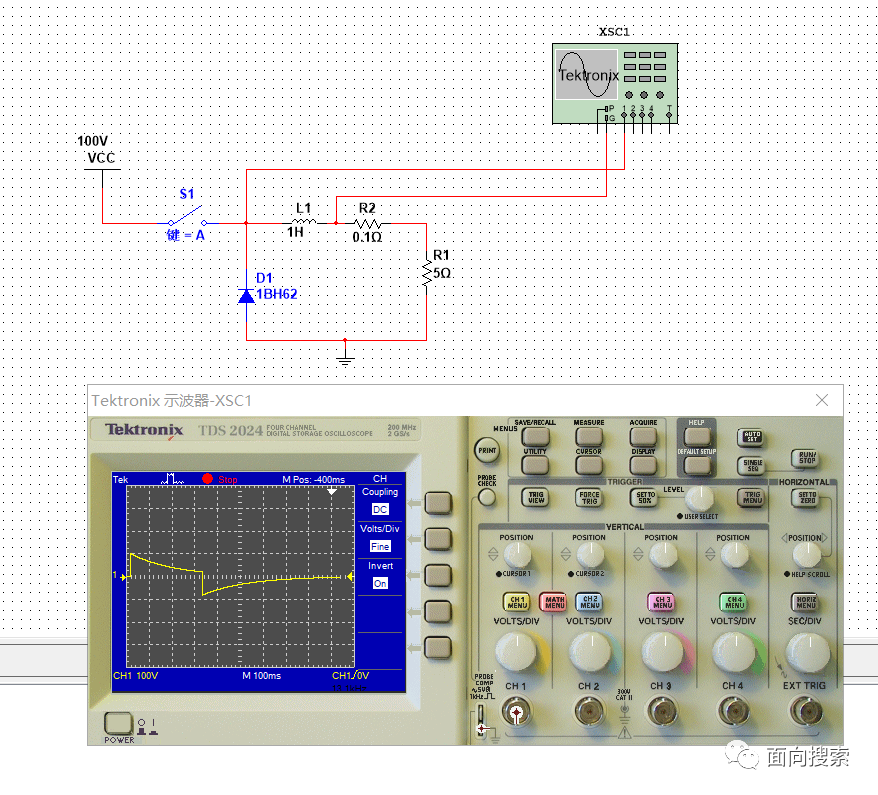The image size is (878, 795).
Task: Click the SAVE/RECALL oscilloscope button
Action: (535, 436)
